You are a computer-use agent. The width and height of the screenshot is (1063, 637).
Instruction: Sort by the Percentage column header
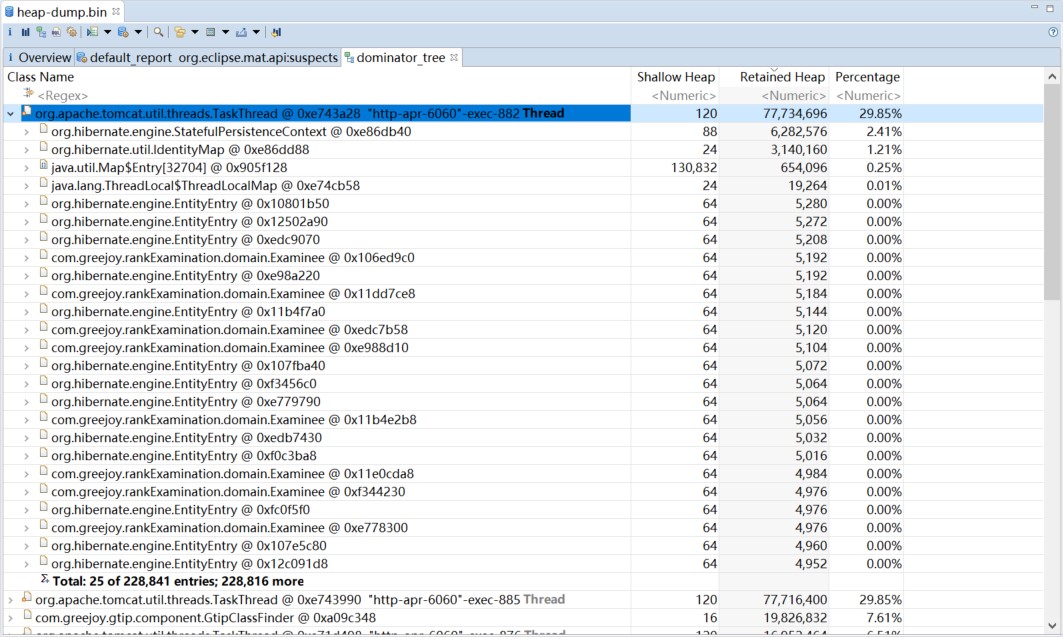pos(867,77)
